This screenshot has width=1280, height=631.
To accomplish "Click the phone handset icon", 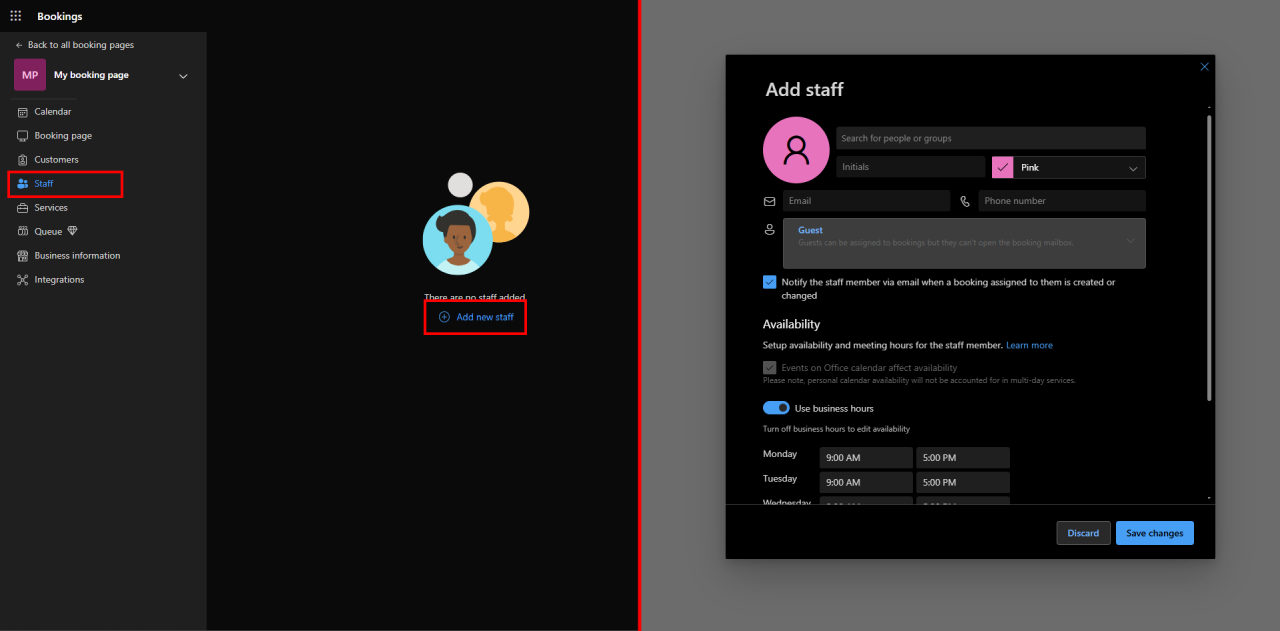I will click(x=965, y=201).
